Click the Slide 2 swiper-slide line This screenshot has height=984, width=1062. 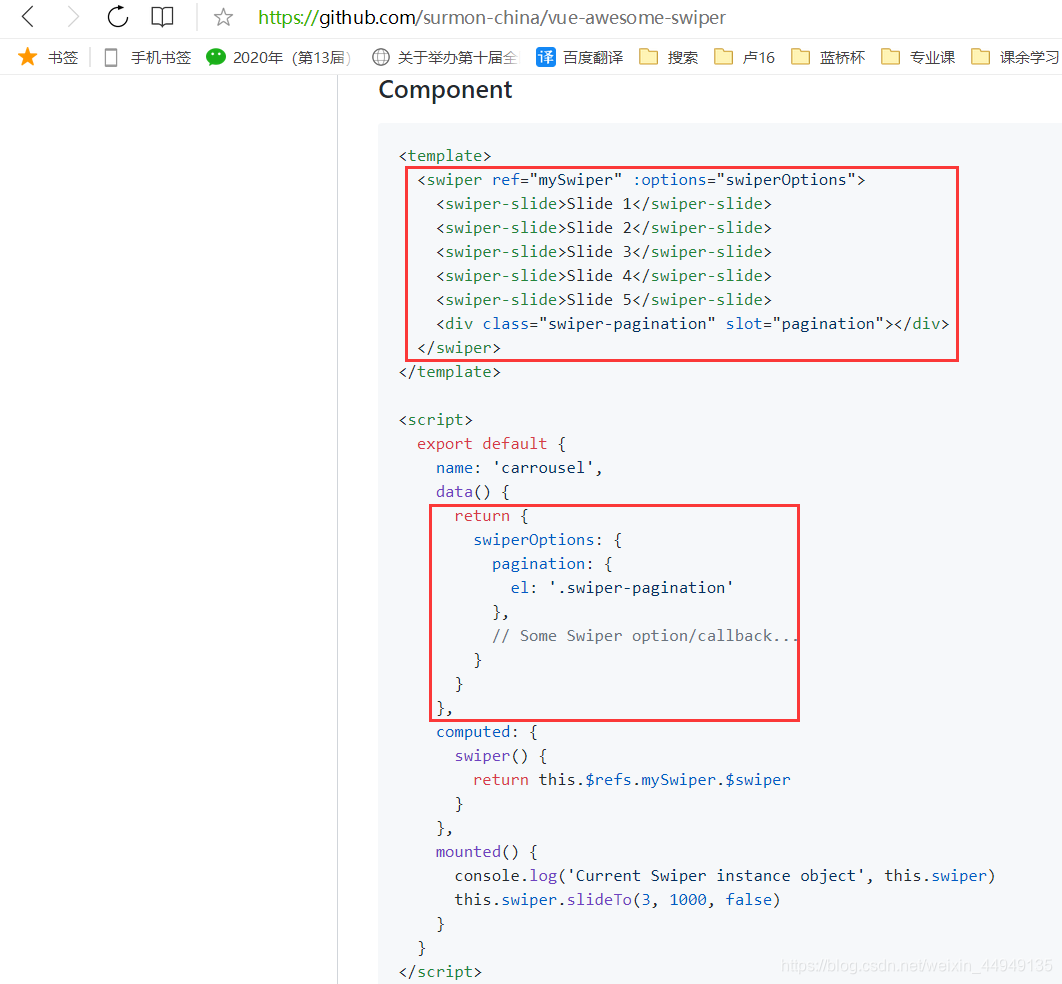603,228
